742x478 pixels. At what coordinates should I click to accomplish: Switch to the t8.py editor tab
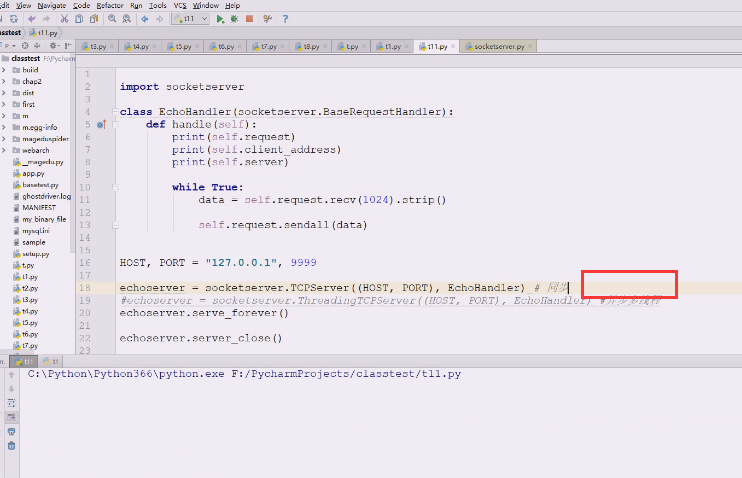pos(310,46)
